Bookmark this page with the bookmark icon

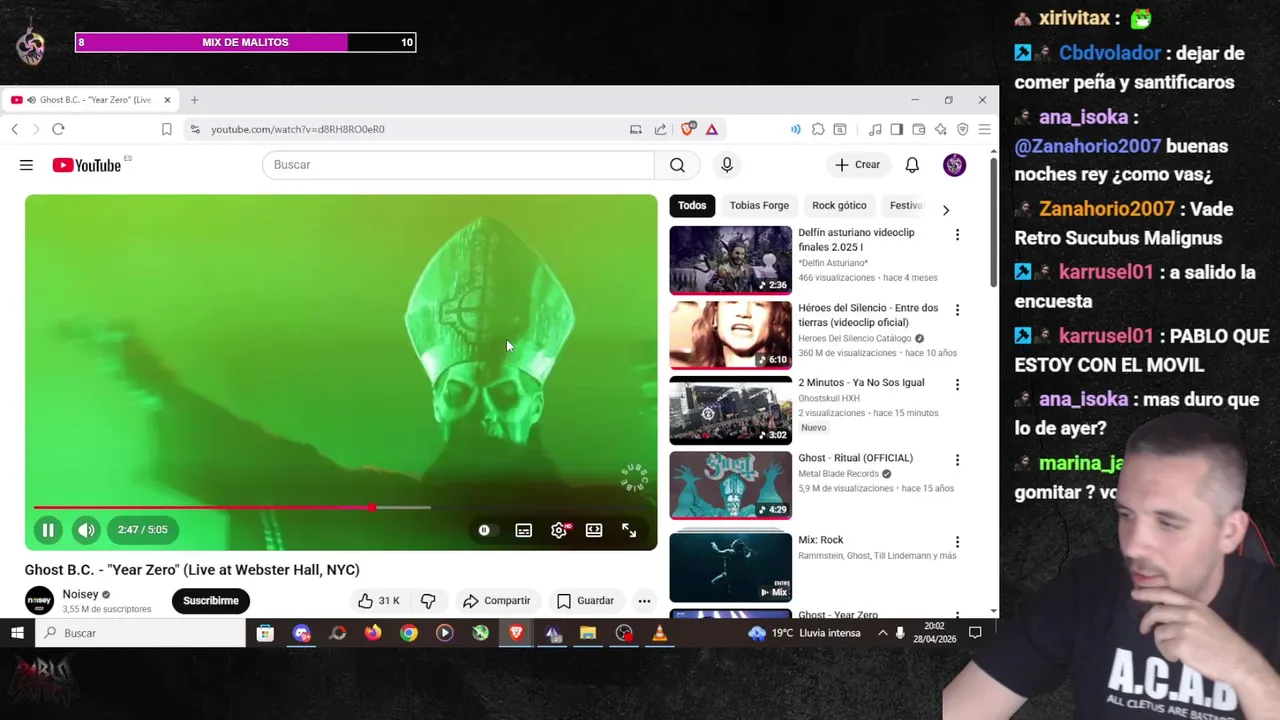pos(167,129)
